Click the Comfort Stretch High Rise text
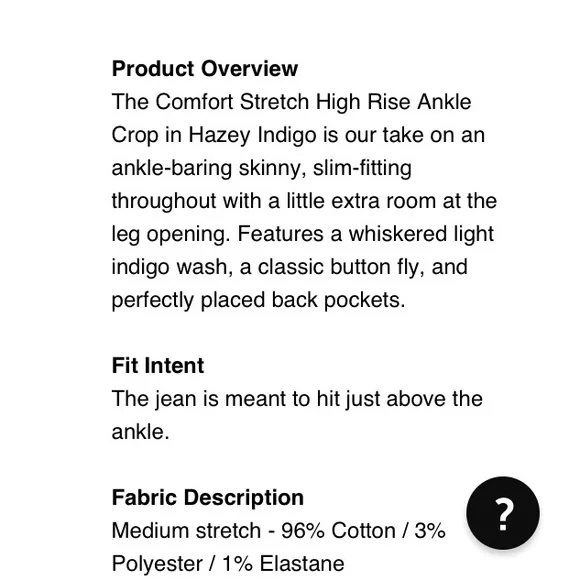The height and width of the screenshot is (580, 580). pos(282,102)
